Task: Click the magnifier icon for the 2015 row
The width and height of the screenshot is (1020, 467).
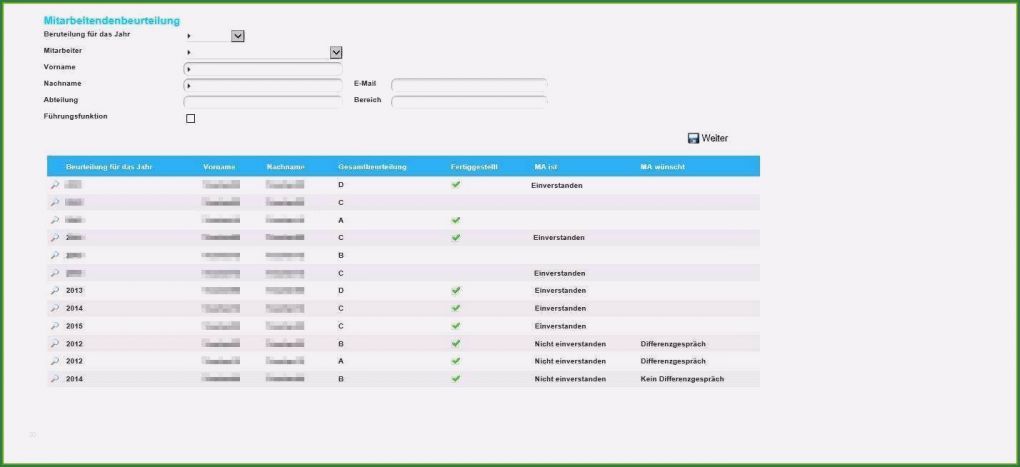Action: pos(55,326)
